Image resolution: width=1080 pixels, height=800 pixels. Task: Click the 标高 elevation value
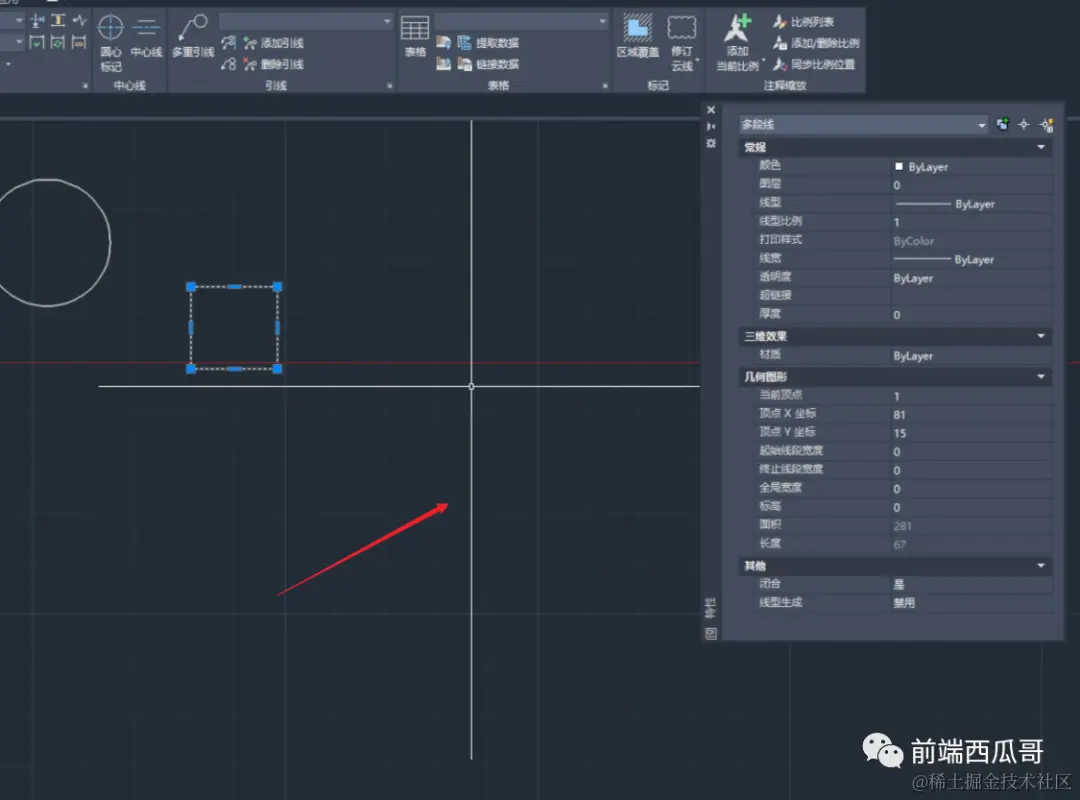click(x=971, y=508)
